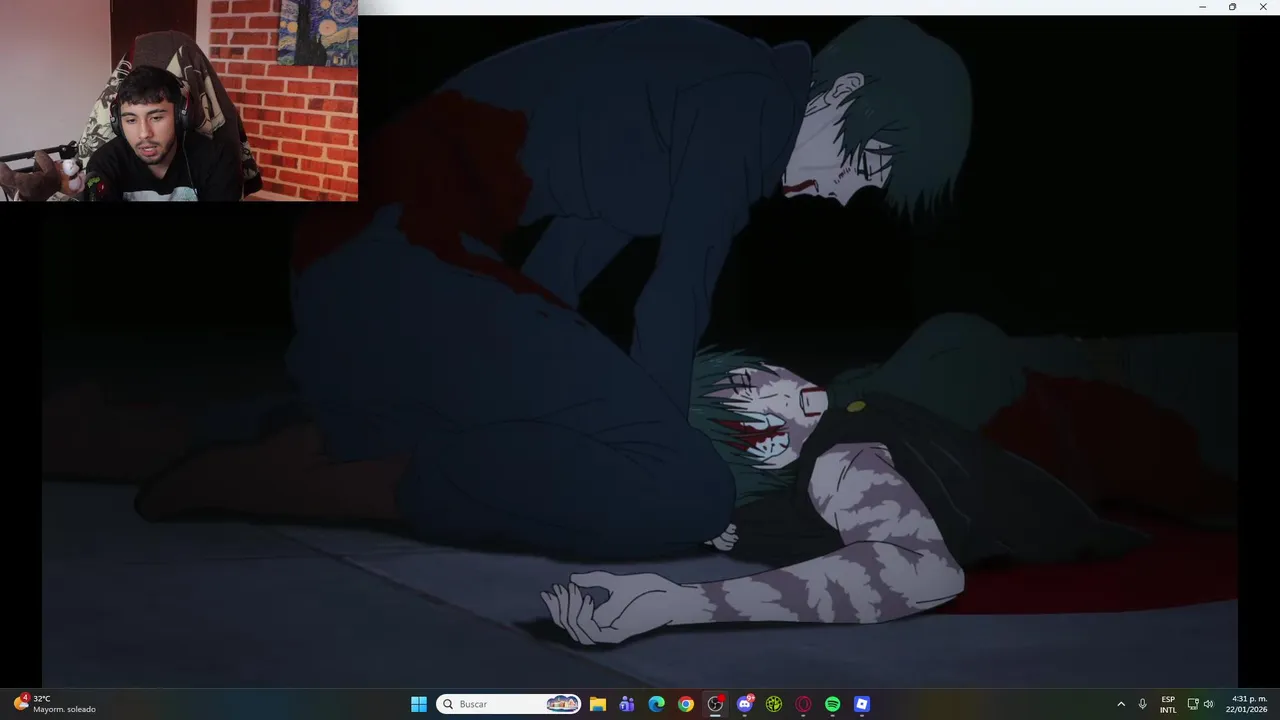
Task: Open the green circular app in taskbar
Action: [x=774, y=704]
